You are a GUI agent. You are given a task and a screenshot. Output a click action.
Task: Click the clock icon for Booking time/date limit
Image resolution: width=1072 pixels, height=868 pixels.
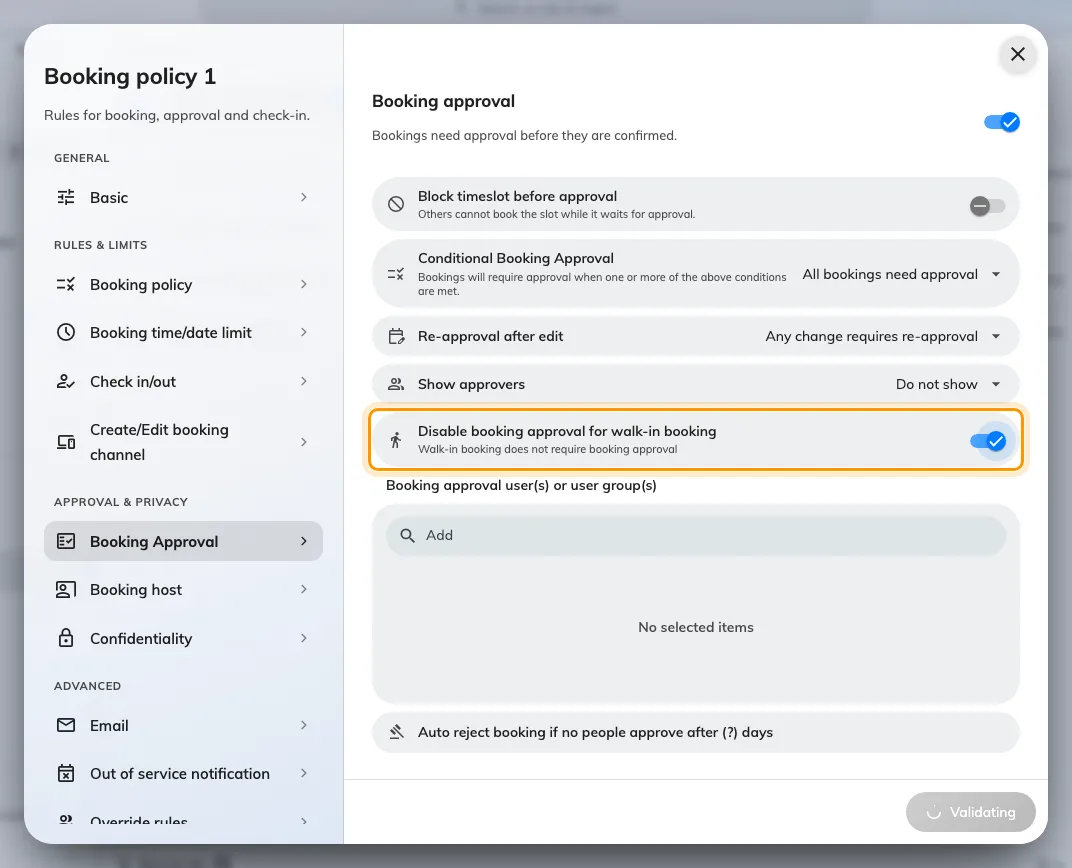click(66, 333)
